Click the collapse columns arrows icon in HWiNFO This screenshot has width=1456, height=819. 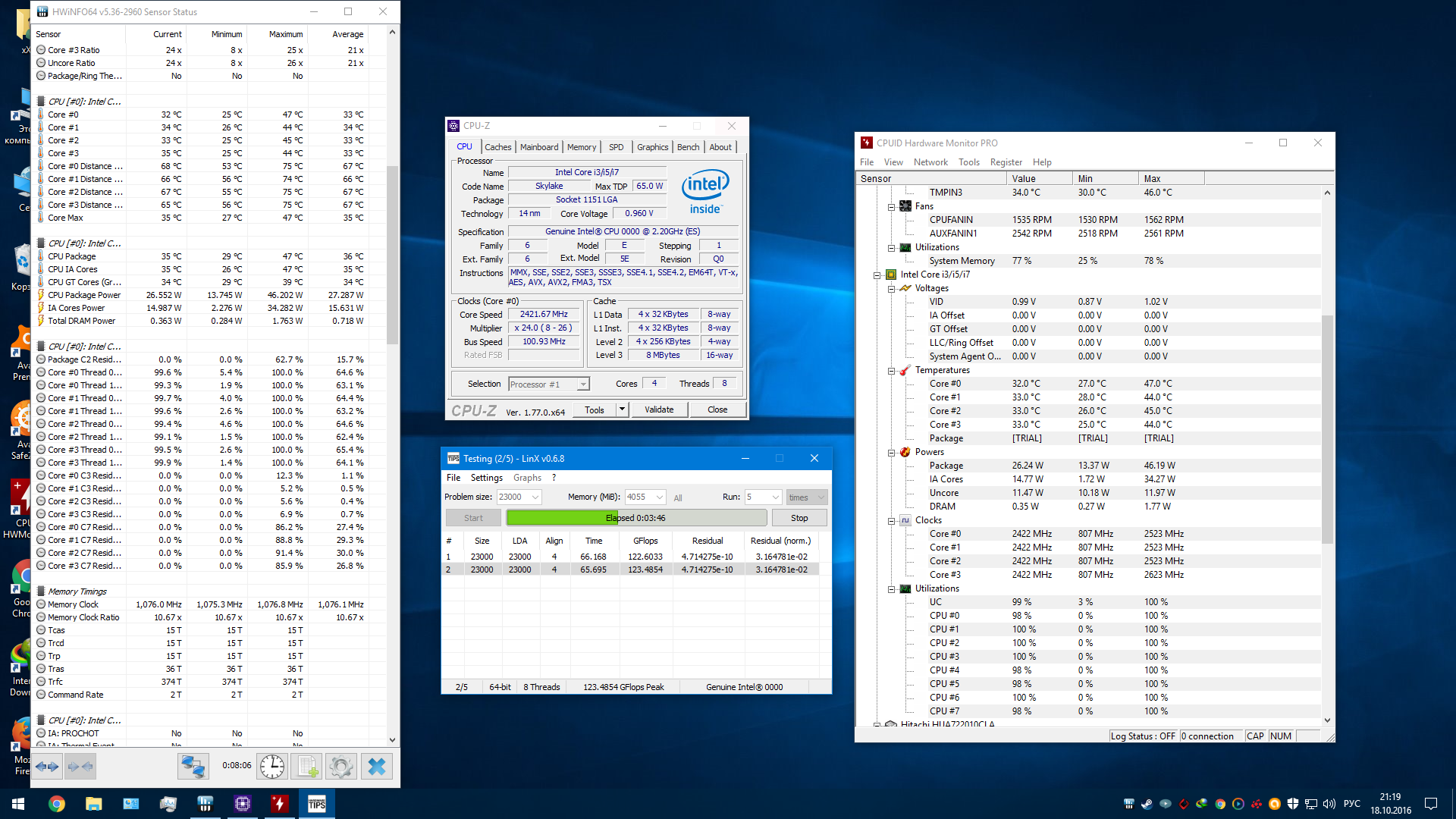tap(80, 767)
